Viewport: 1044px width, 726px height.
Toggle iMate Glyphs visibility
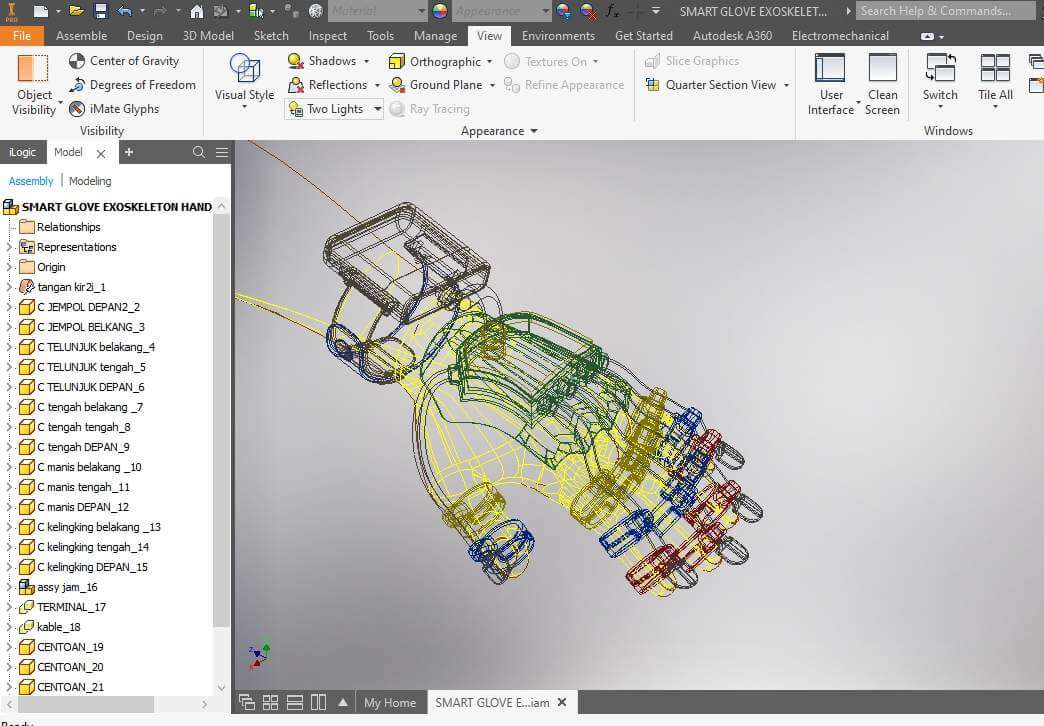[114, 109]
